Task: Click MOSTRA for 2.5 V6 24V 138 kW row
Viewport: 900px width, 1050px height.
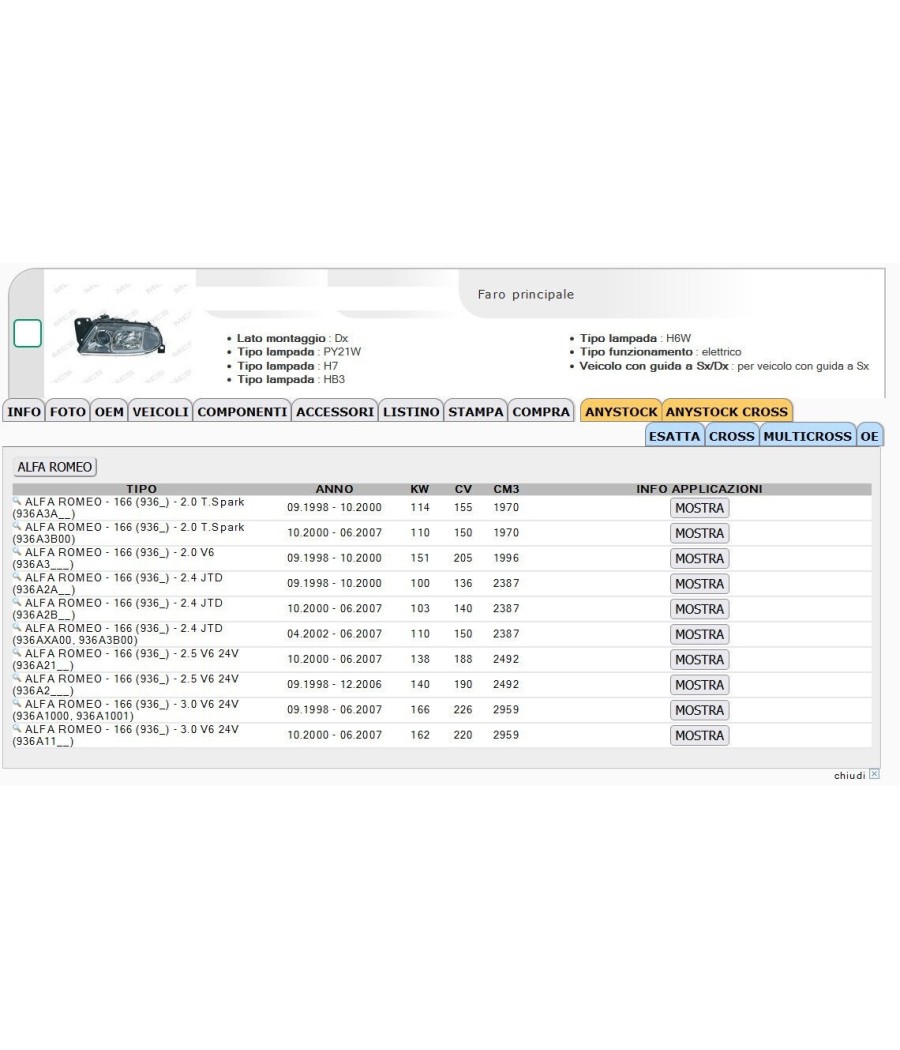Action: (x=699, y=660)
